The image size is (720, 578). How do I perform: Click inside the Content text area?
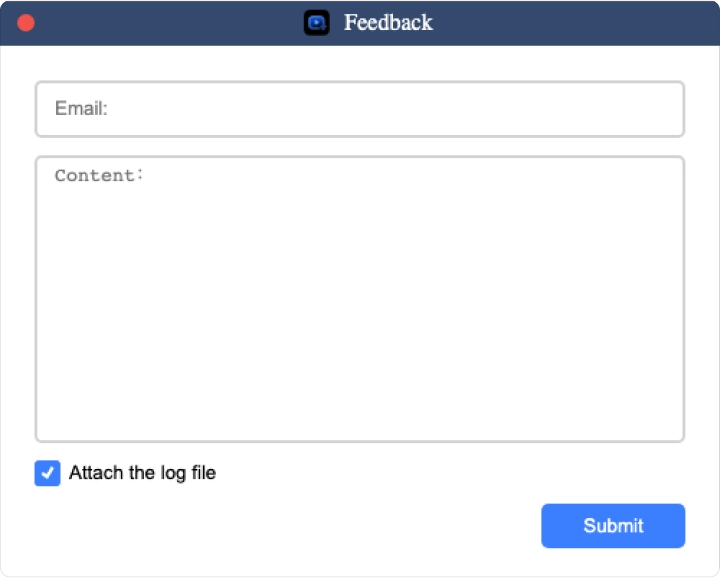[x=360, y=299]
